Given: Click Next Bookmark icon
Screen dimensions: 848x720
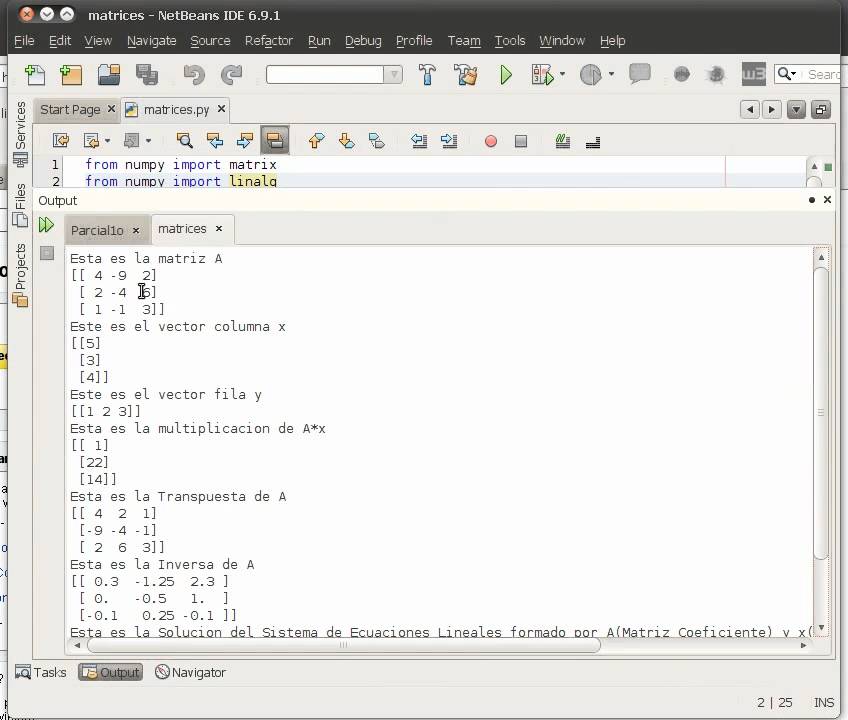Looking at the screenshot, I should [346, 141].
